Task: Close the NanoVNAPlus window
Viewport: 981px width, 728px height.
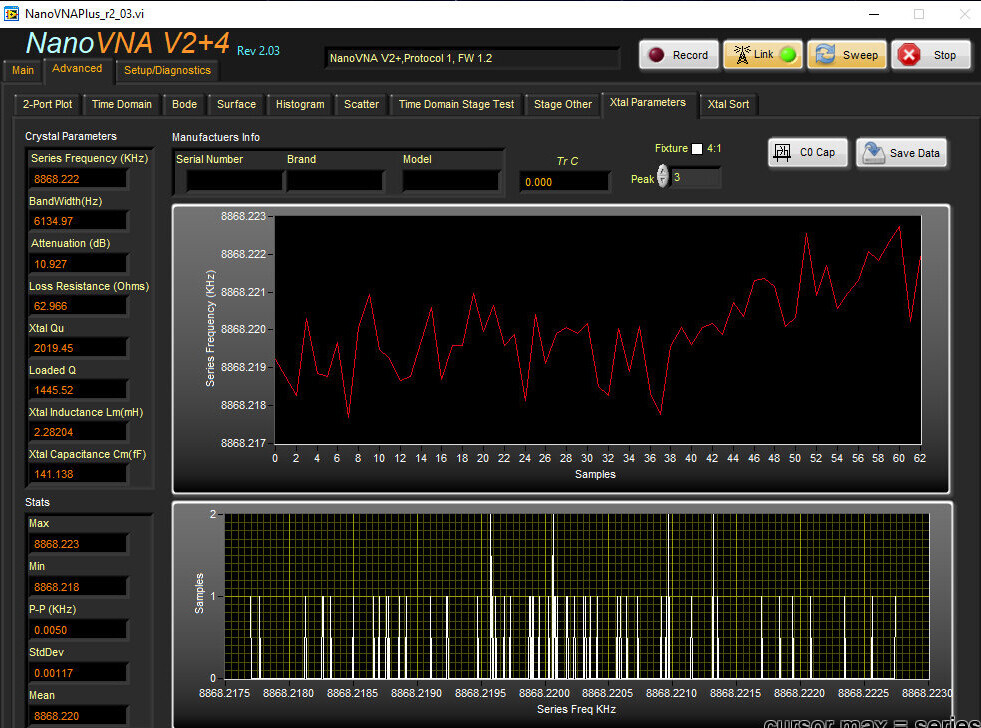Action: [x=965, y=14]
